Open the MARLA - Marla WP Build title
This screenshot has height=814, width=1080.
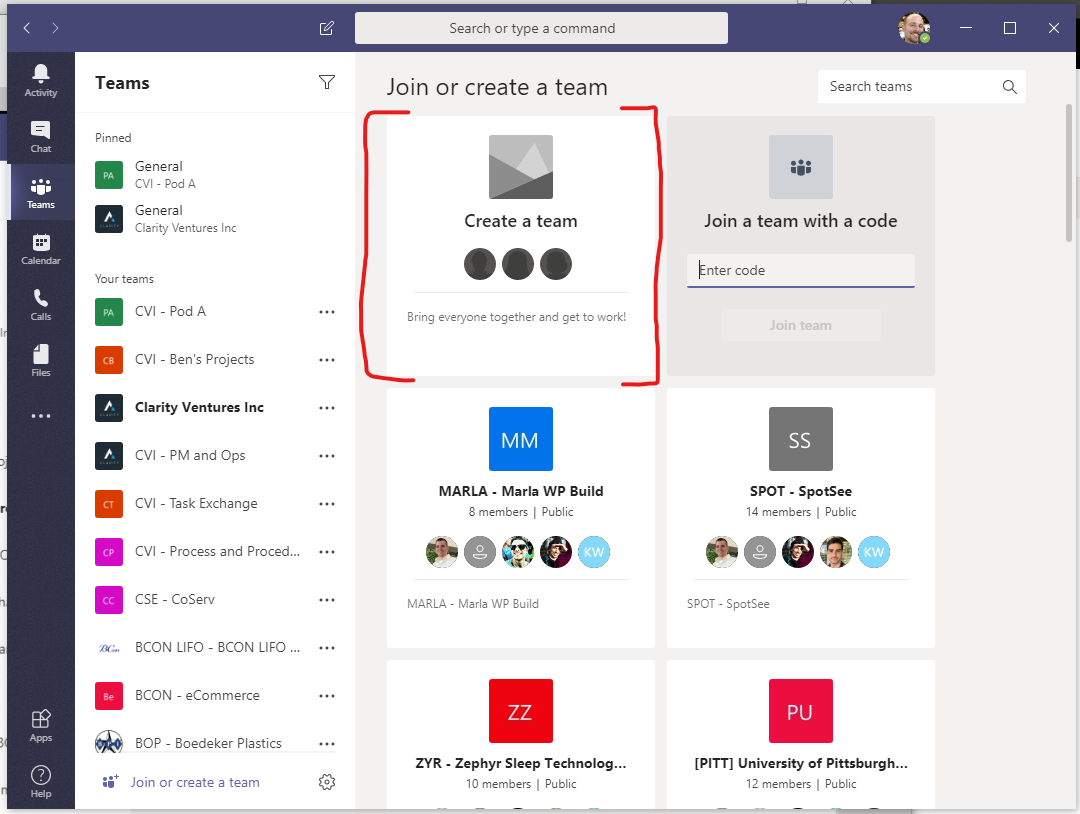tap(521, 491)
